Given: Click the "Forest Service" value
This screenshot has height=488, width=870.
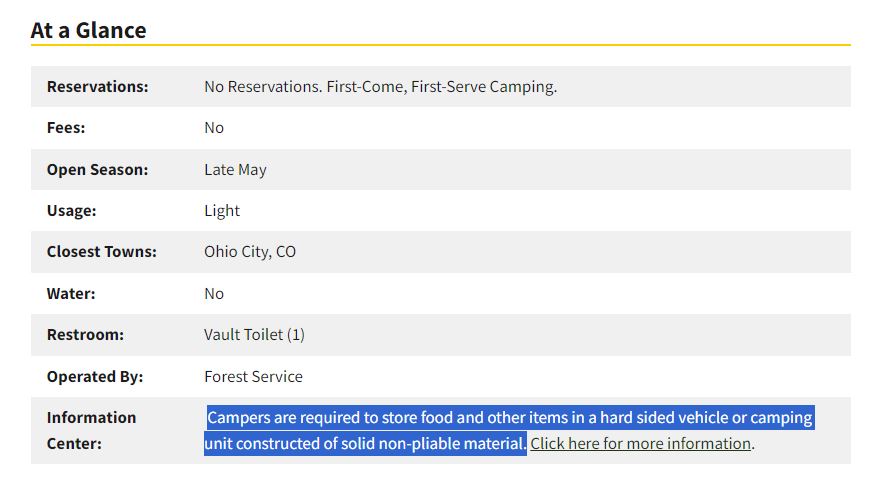Looking at the screenshot, I should pyautogui.click(x=253, y=377).
